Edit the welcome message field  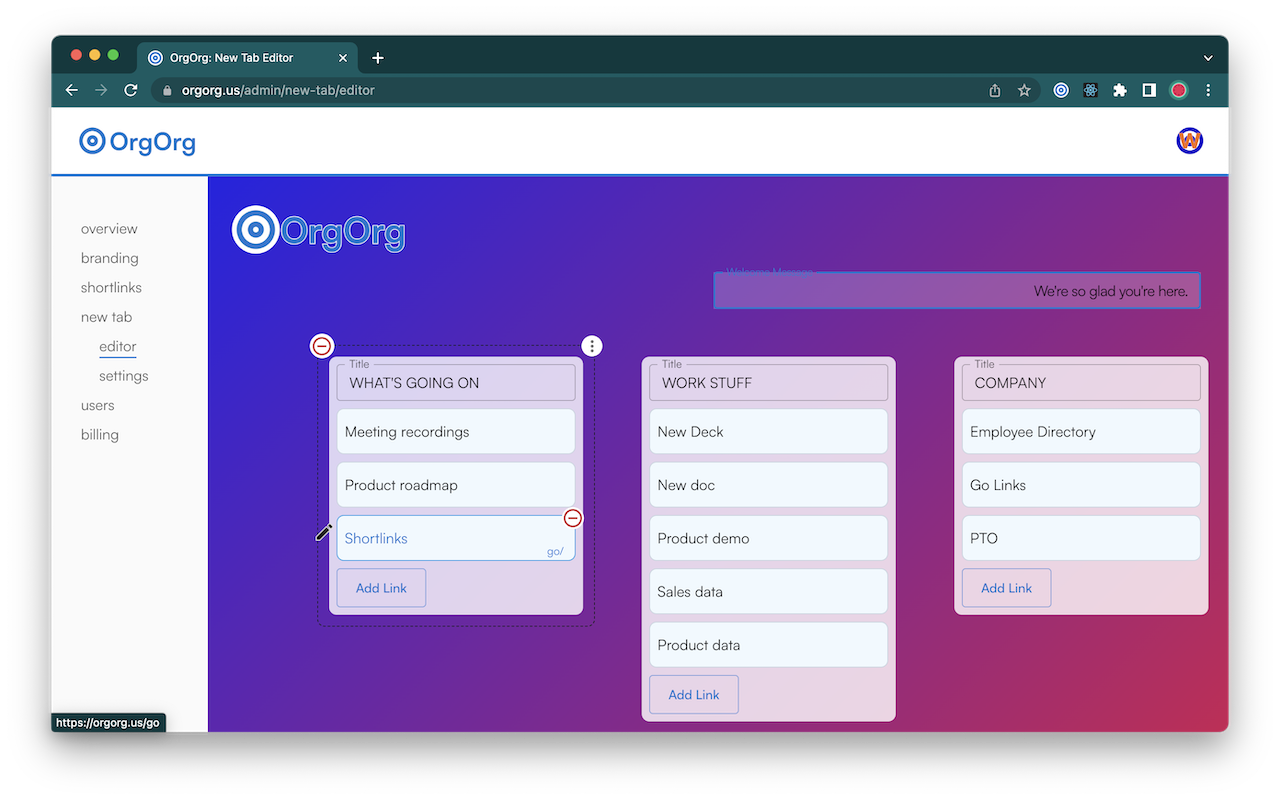tap(957, 291)
